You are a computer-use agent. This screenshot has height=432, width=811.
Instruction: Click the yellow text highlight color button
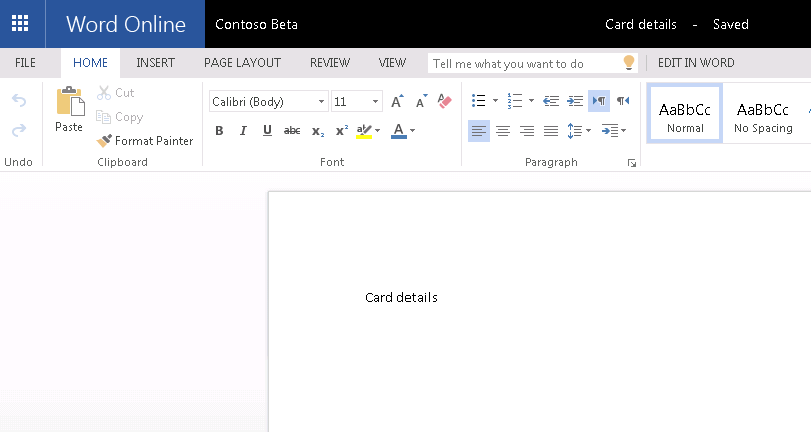pyautogui.click(x=363, y=131)
